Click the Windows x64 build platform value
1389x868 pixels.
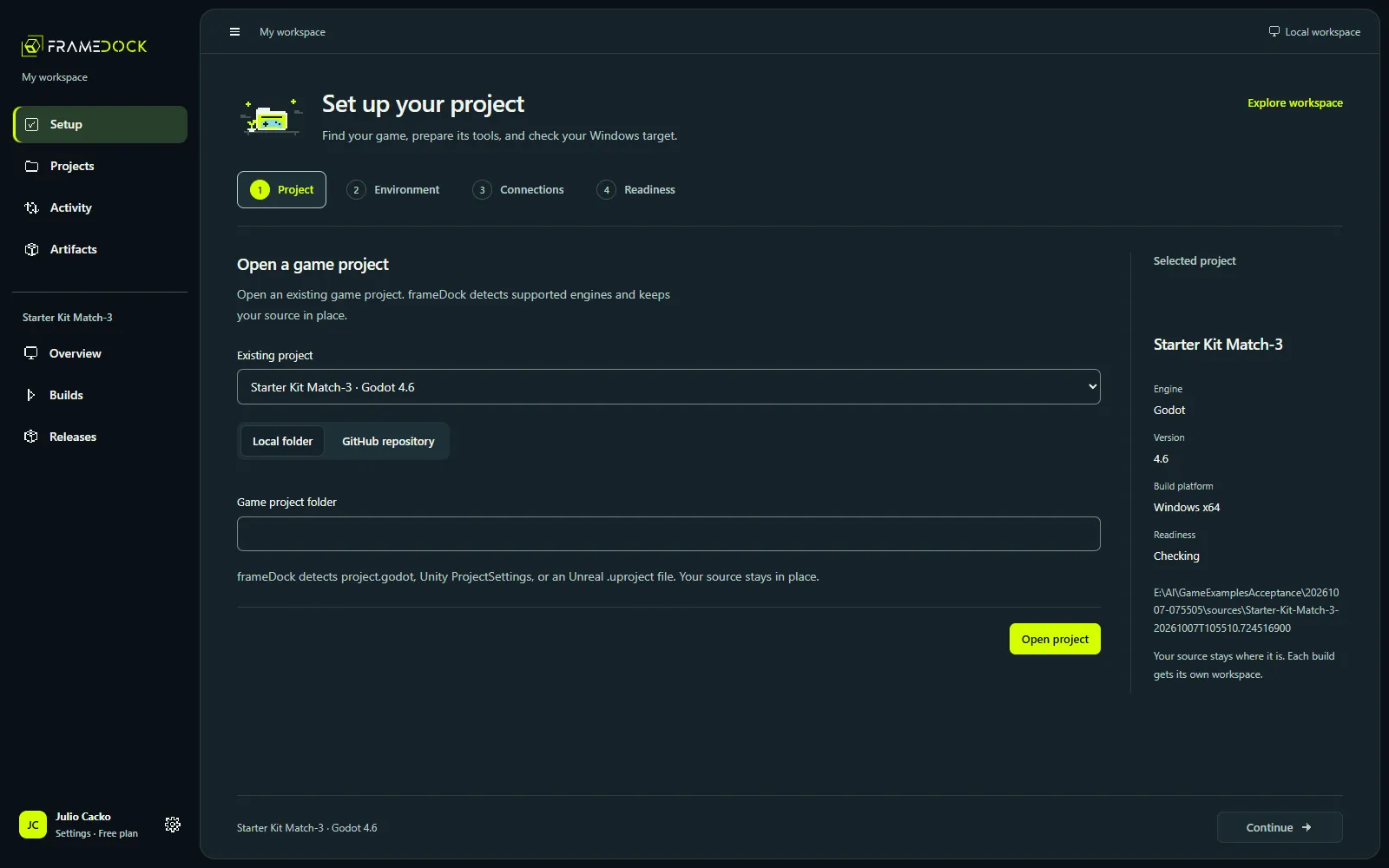pyautogui.click(x=1187, y=507)
